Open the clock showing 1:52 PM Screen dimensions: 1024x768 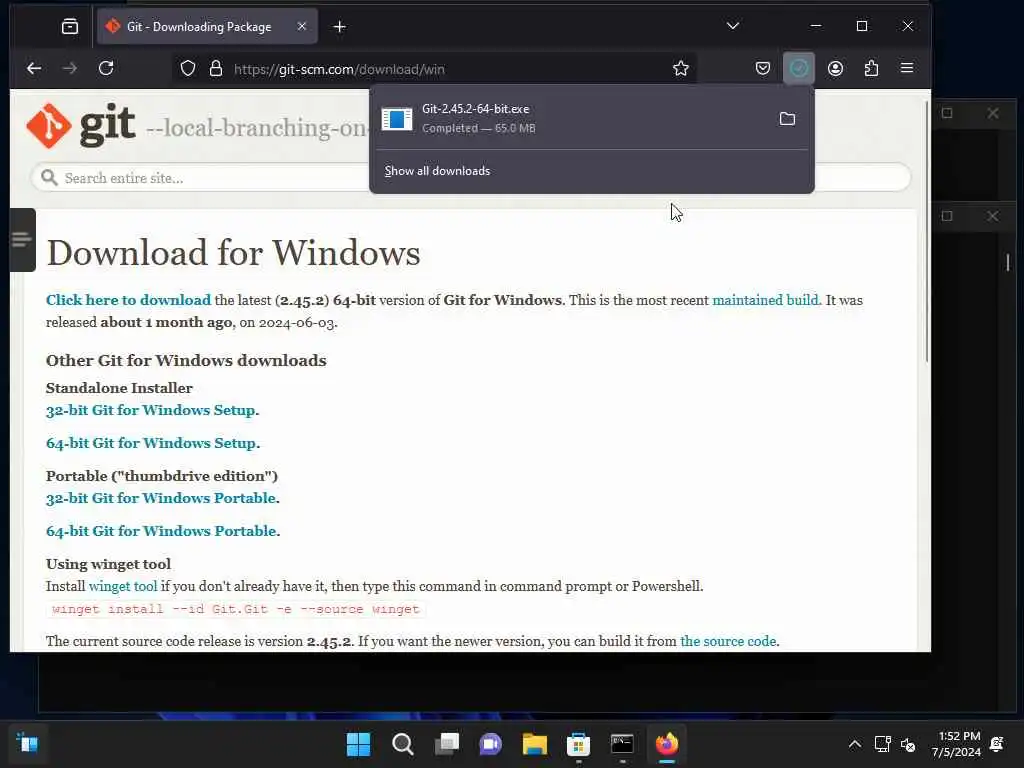(x=957, y=744)
